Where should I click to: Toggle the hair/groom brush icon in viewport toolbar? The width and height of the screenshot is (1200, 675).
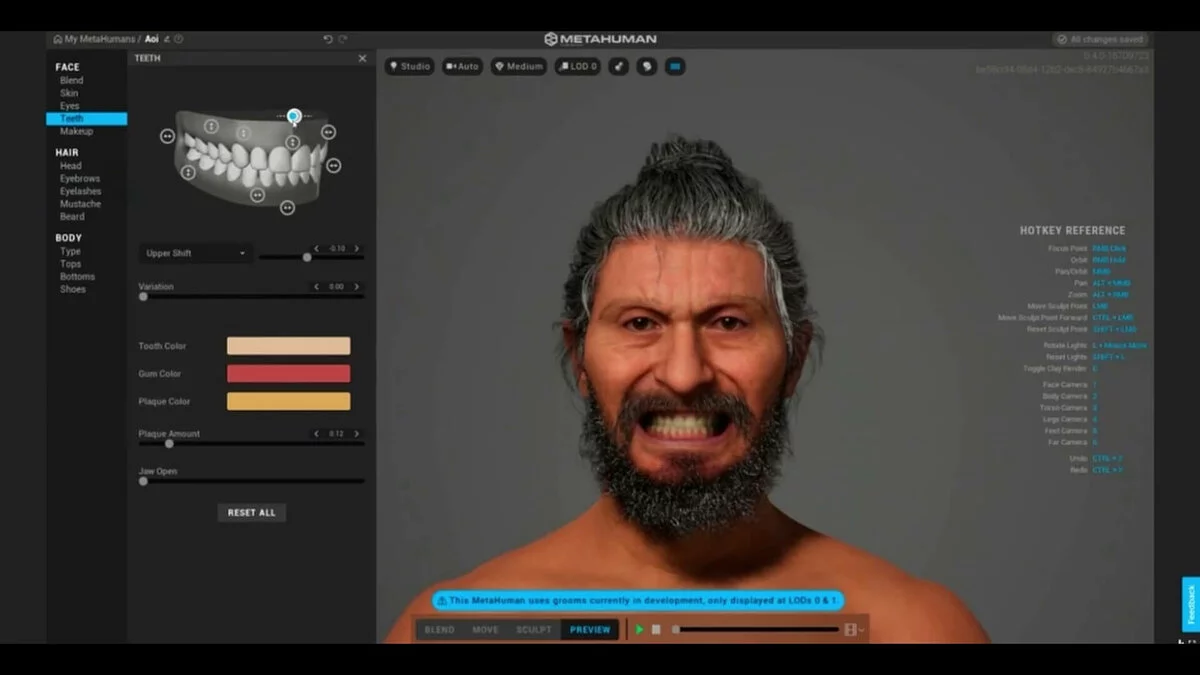[x=618, y=66]
